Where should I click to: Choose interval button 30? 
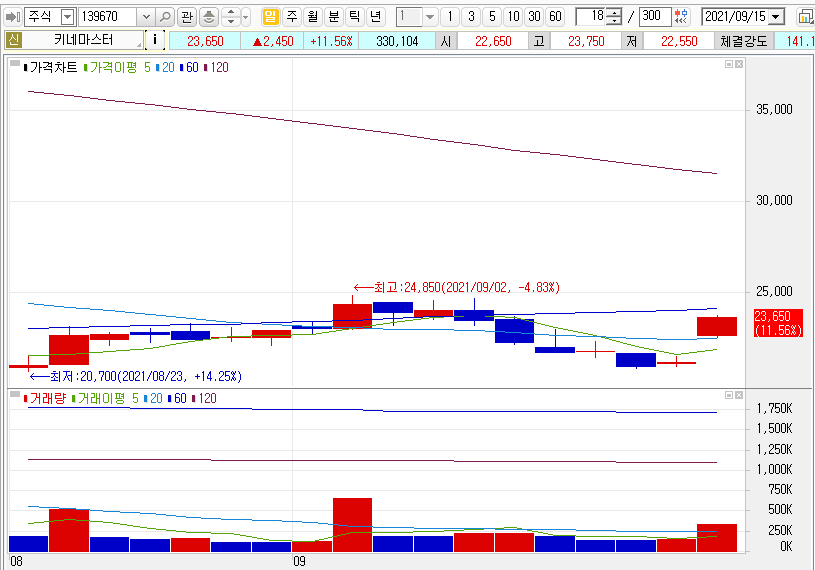click(x=534, y=17)
